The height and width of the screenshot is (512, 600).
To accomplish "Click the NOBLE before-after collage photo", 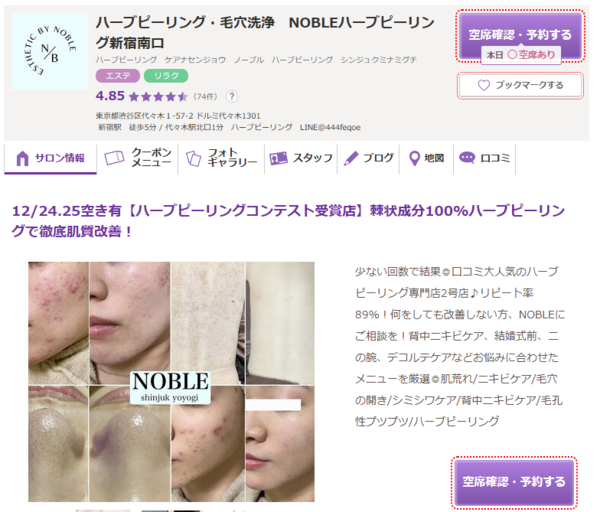I will tap(171, 382).
